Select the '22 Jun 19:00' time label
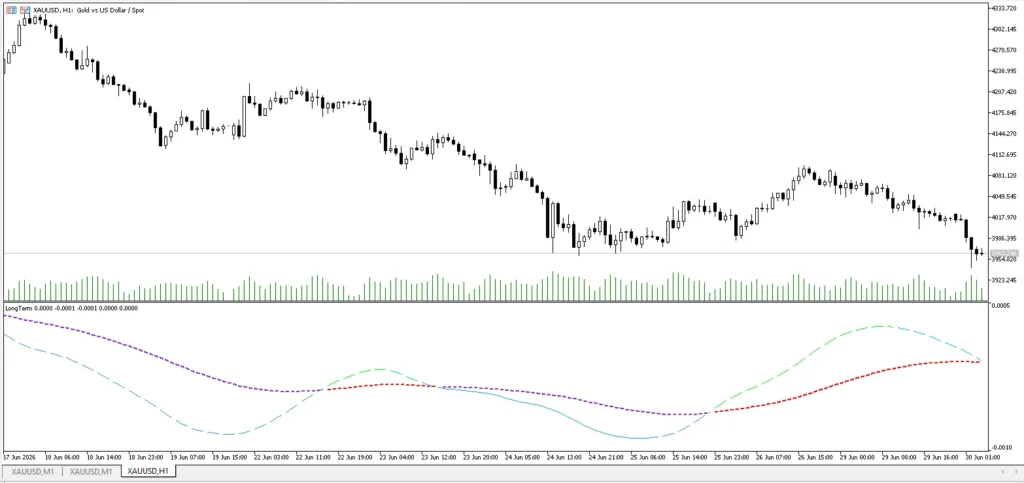The height and width of the screenshot is (483, 1024). (x=353, y=457)
